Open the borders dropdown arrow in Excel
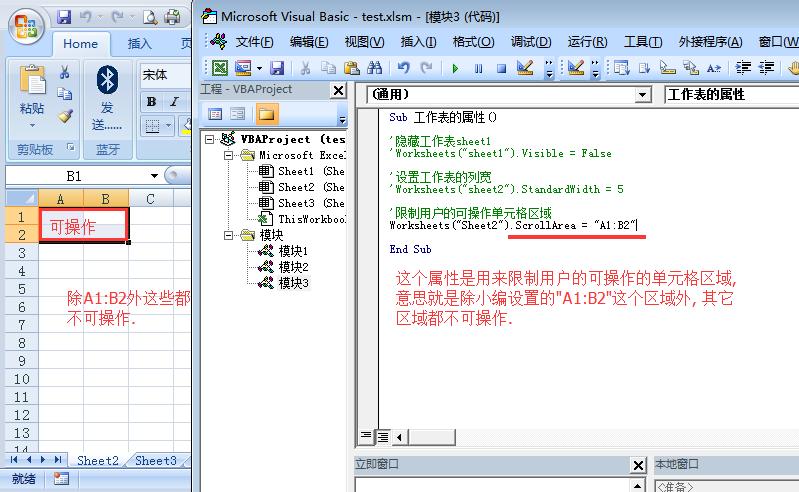Viewport: 799px width, 492px height. (168, 125)
